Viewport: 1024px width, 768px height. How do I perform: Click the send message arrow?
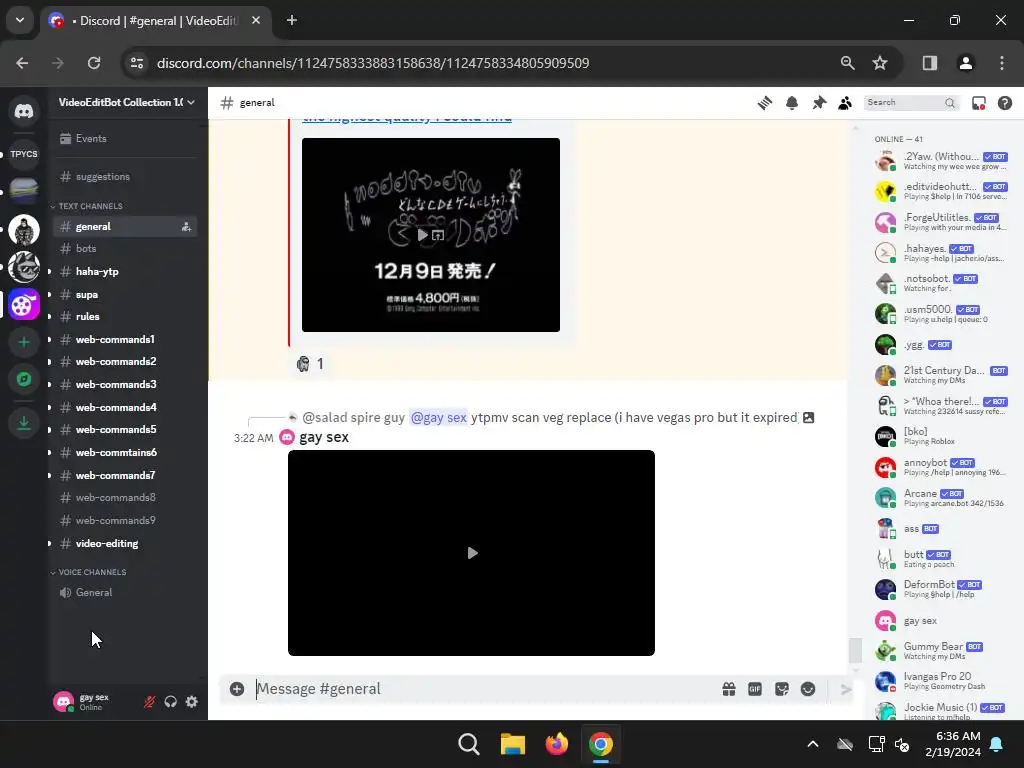pos(846,689)
